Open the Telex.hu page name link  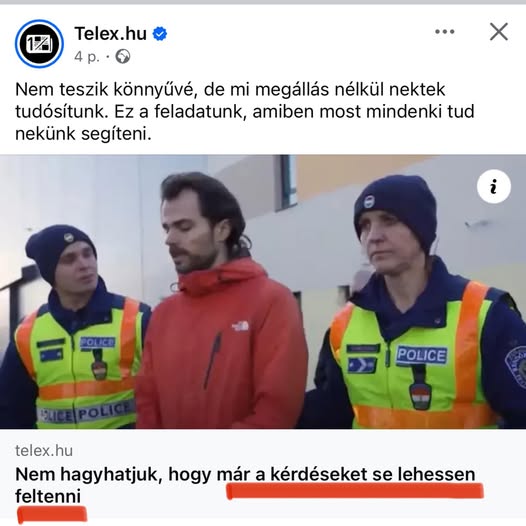tap(111, 34)
